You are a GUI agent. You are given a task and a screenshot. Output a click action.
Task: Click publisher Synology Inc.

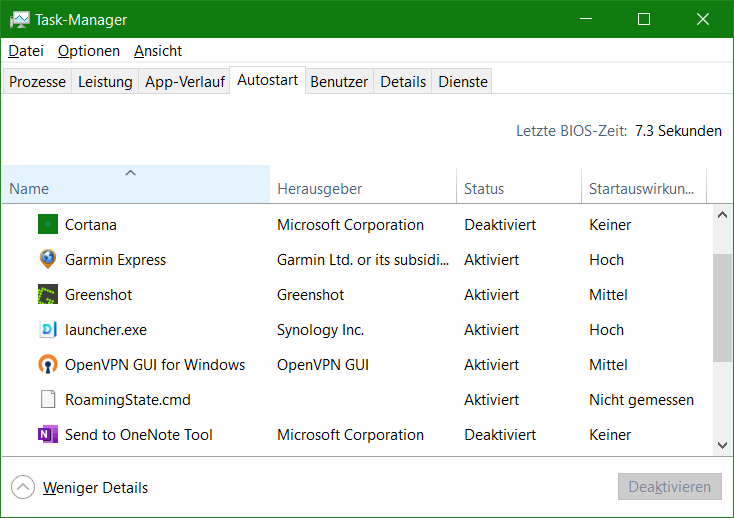coord(320,330)
